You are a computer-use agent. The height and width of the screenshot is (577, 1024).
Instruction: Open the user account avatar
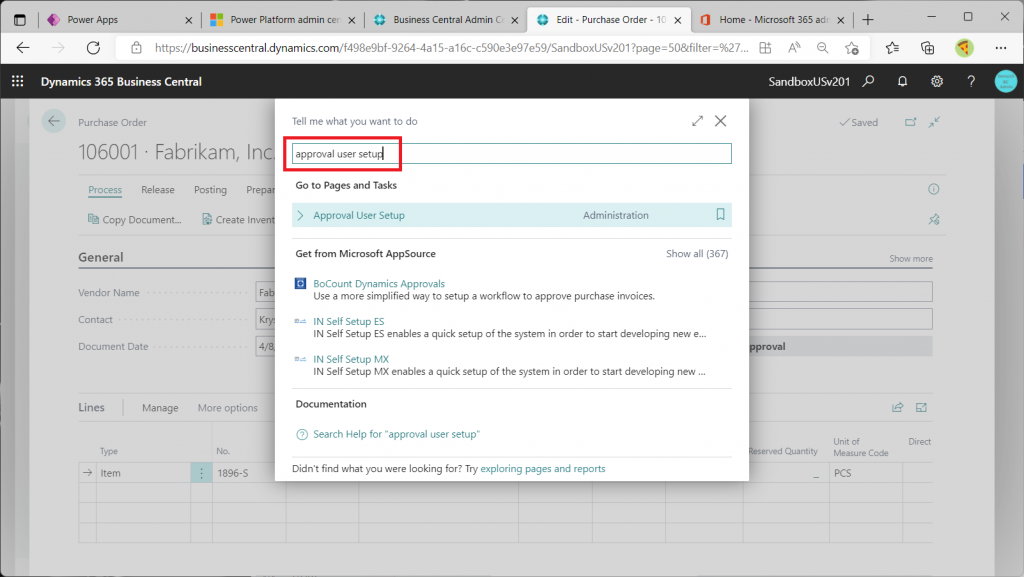pyautogui.click(x=1006, y=82)
